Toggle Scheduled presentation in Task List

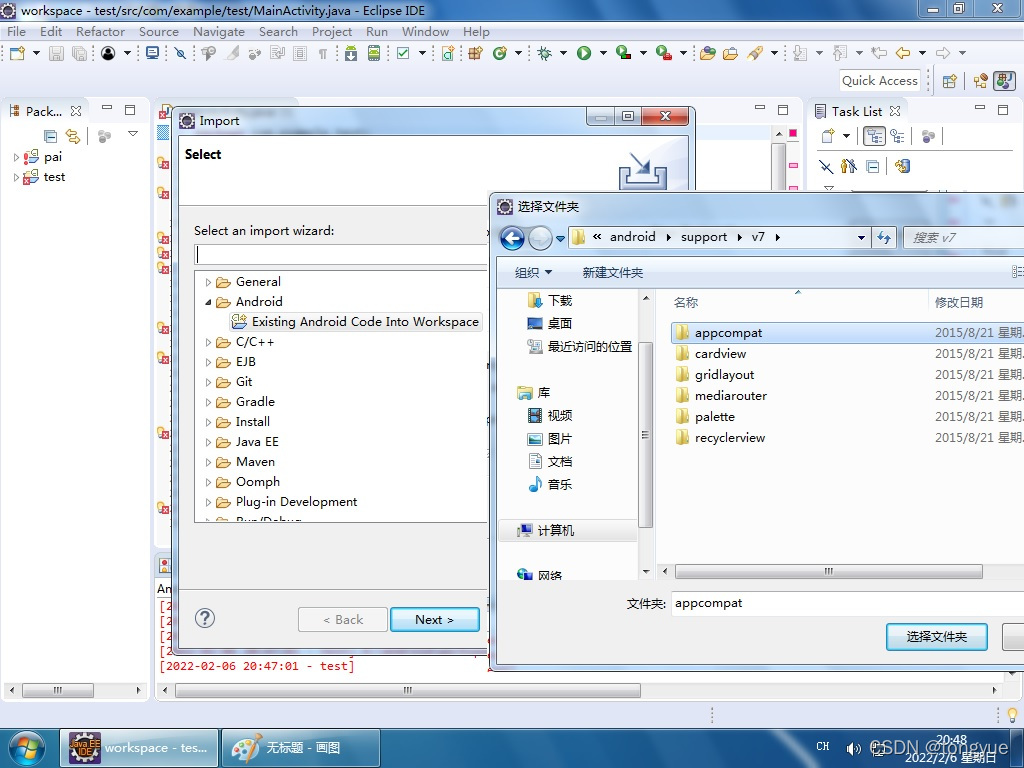pos(897,136)
